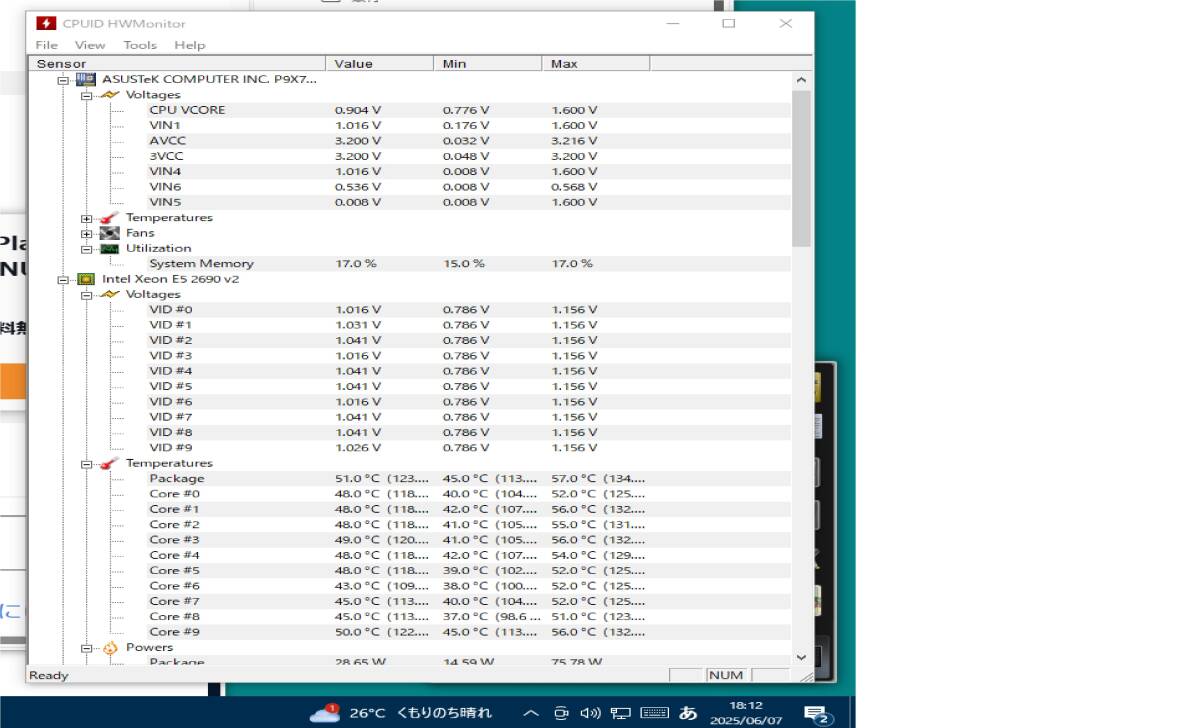Viewport: 1200px width, 728px height.
Task: Click the Min column header
Action: pos(489,63)
